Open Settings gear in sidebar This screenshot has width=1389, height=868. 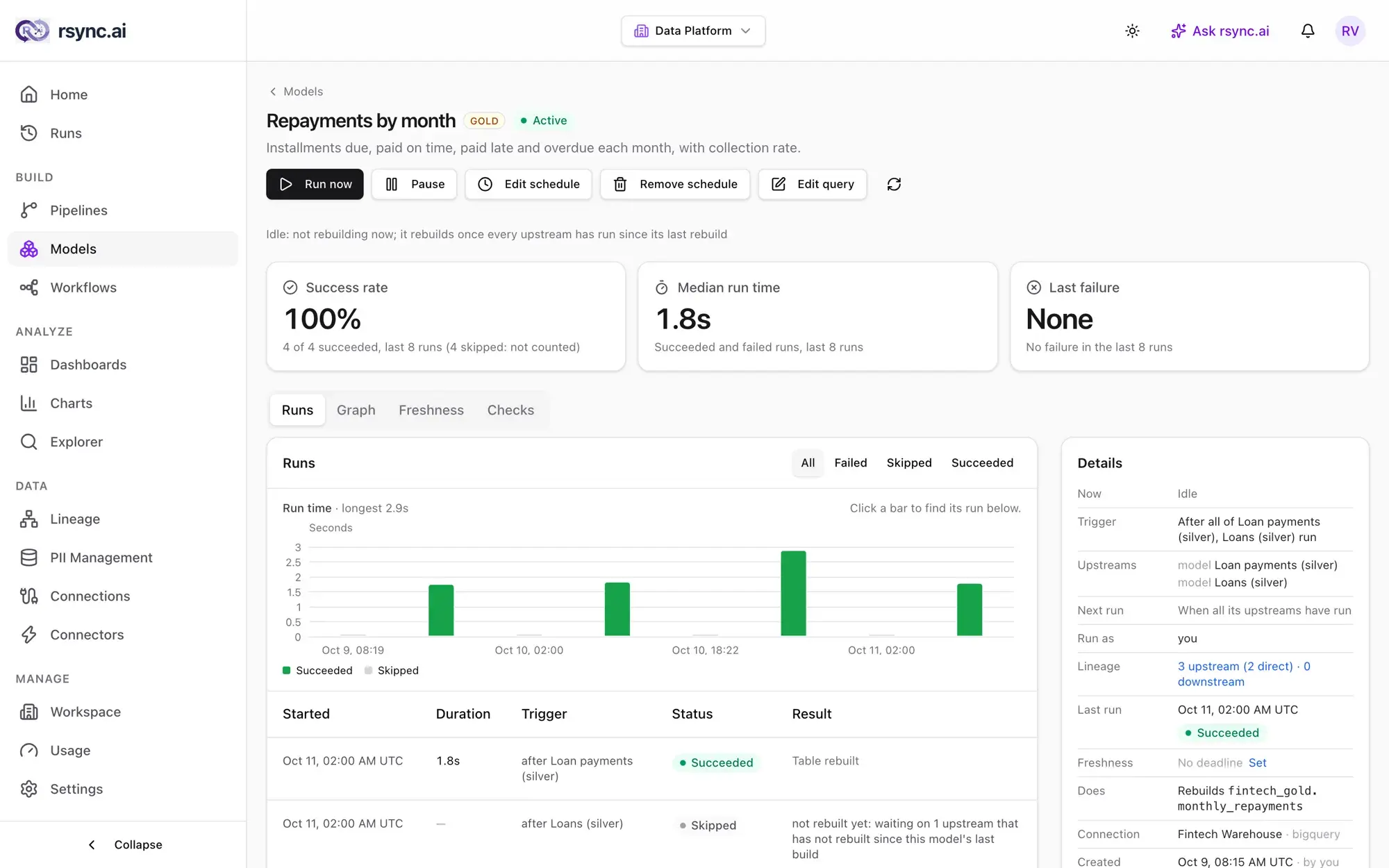click(x=123, y=789)
